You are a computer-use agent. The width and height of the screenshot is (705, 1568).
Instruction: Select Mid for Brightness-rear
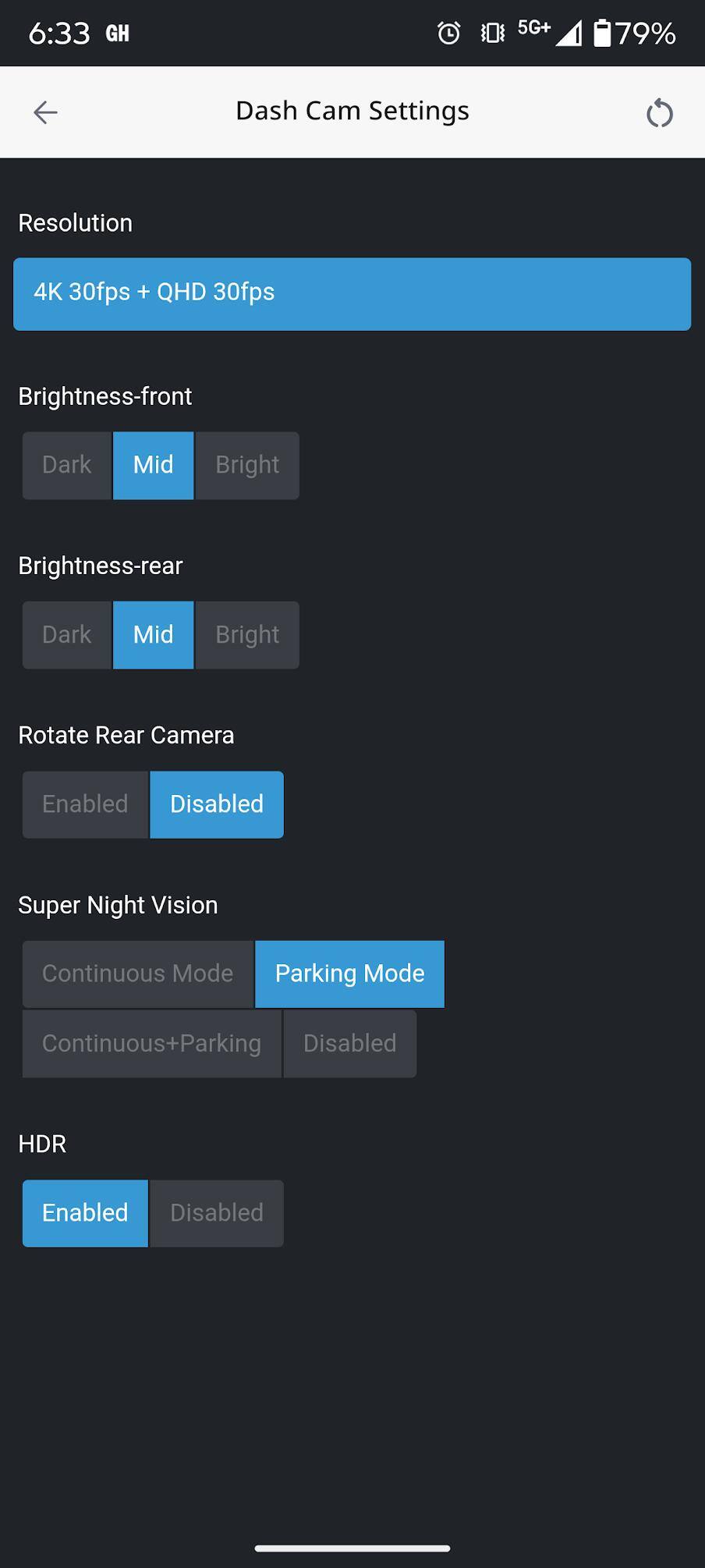(154, 634)
